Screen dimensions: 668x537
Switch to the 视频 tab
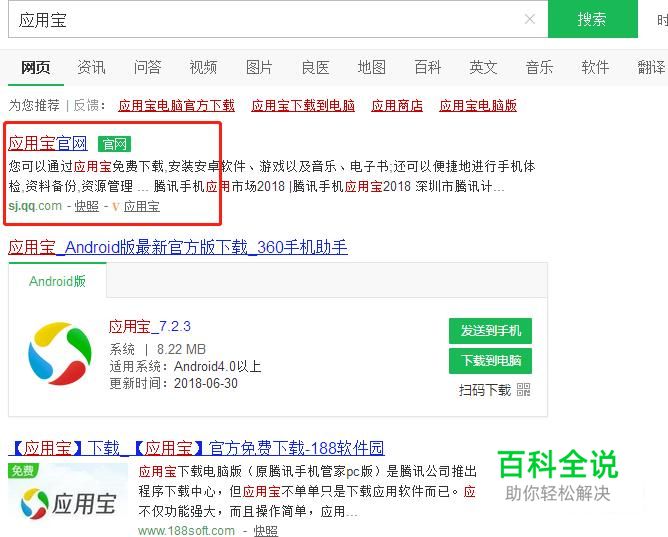point(203,67)
